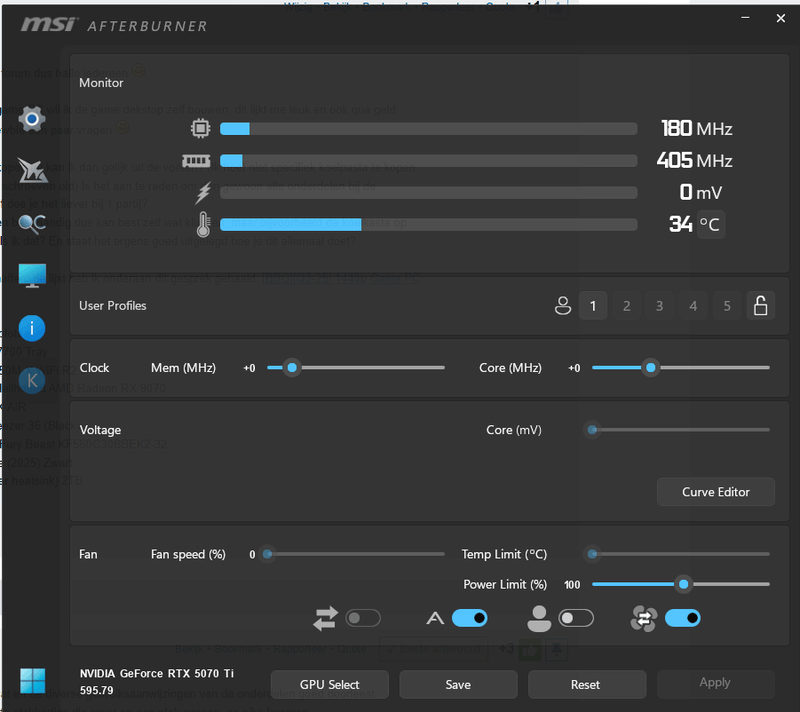This screenshot has height=712, width=800.
Task: Click the memory clock RAM icon
Action: [196, 161]
